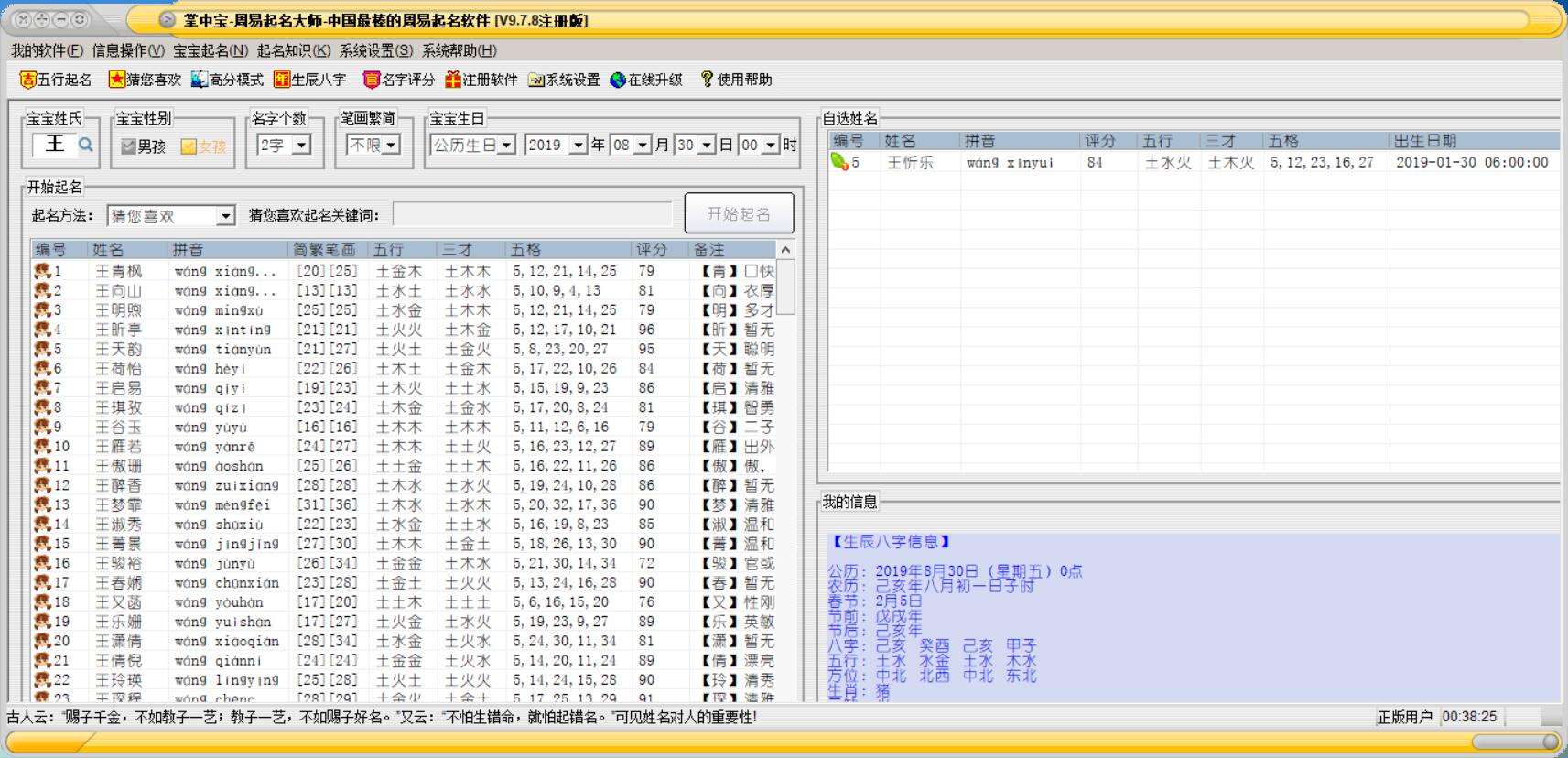Open the 系统设置(S) menu
1568x758 pixels.
376,50
